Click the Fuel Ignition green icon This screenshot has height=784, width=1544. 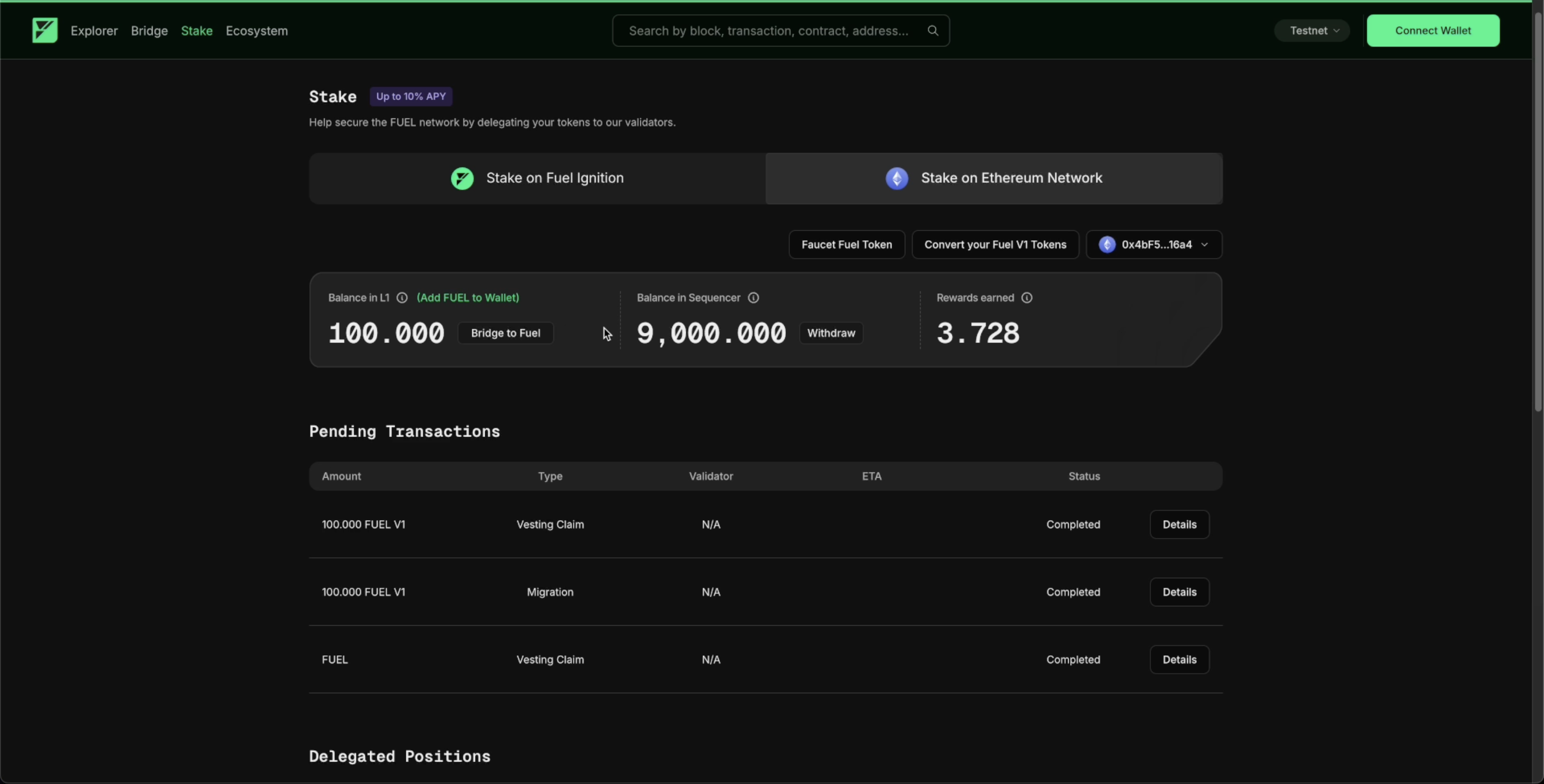[462, 179]
